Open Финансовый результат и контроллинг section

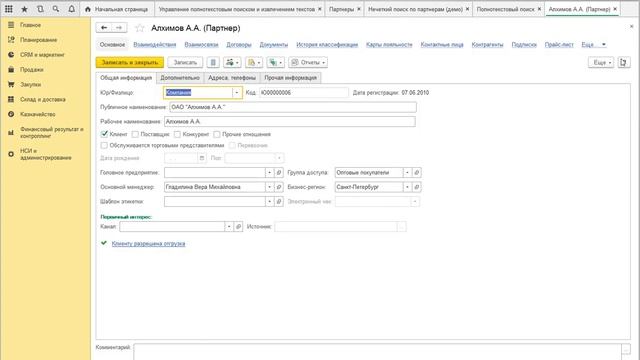(x=51, y=132)
